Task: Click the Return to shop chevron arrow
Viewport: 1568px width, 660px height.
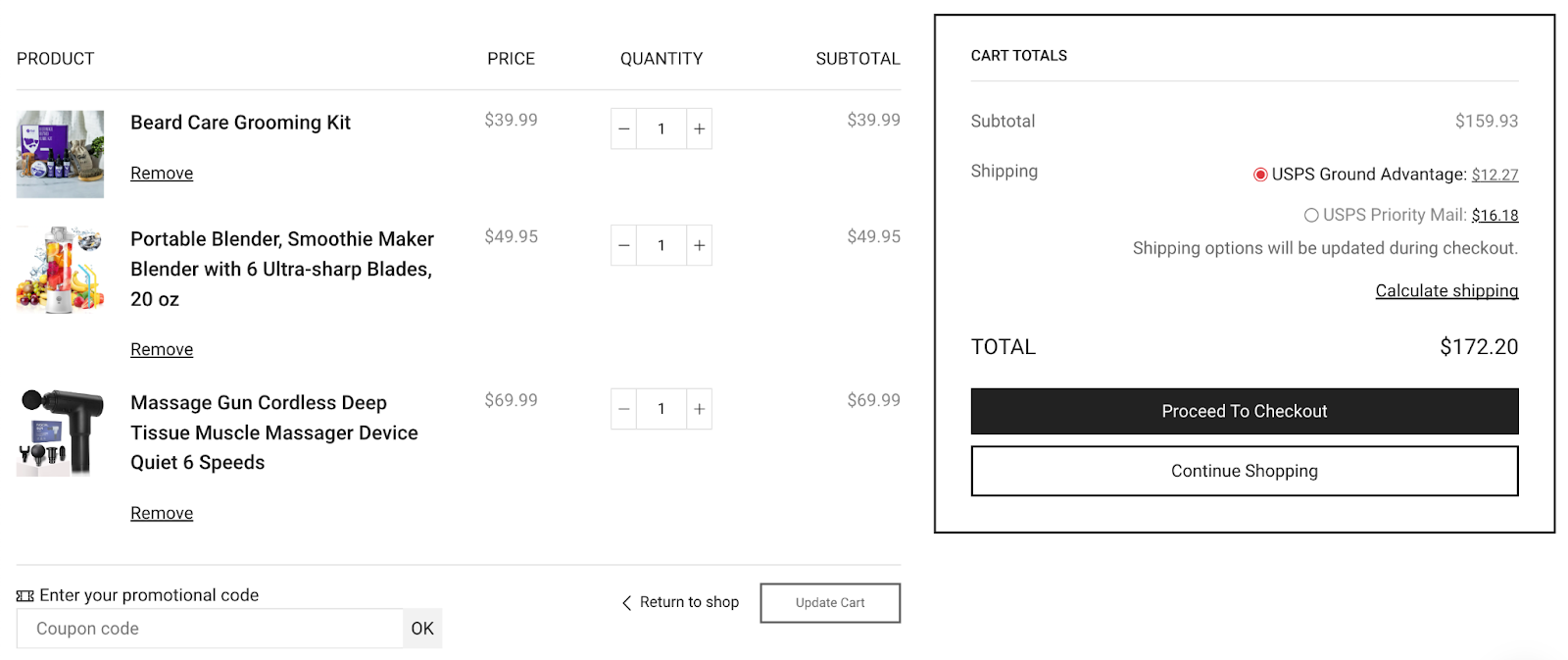Action: 626,602
